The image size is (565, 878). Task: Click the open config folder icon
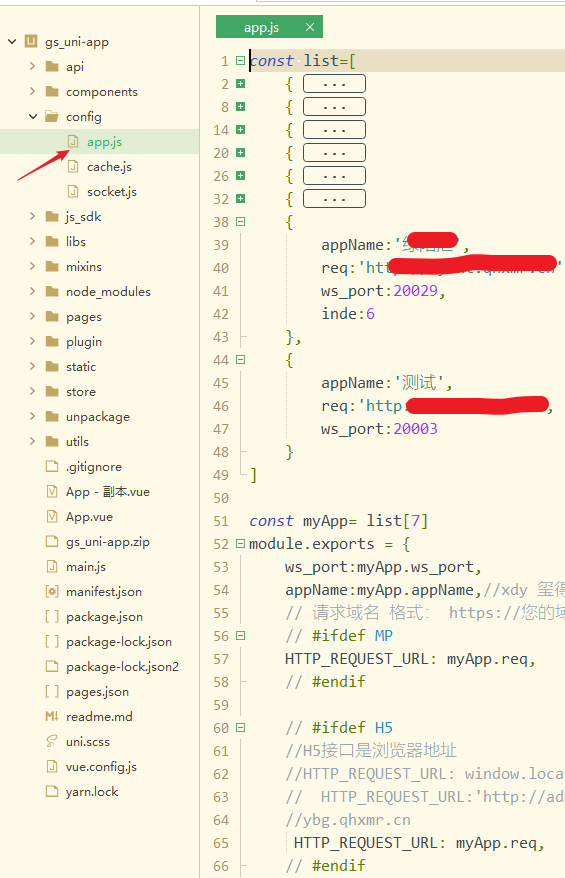pyautogui.click(x=52, y=116)
